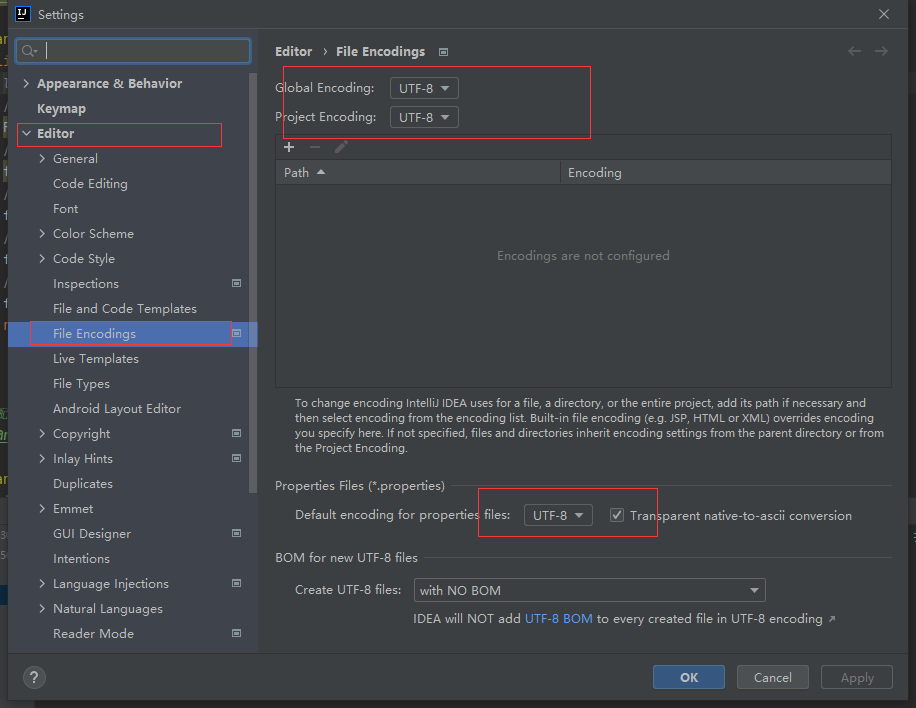Click the search magnifier icon
This screenshot has height=708, width=916.
pyautogui.click(x=29, y=51)
